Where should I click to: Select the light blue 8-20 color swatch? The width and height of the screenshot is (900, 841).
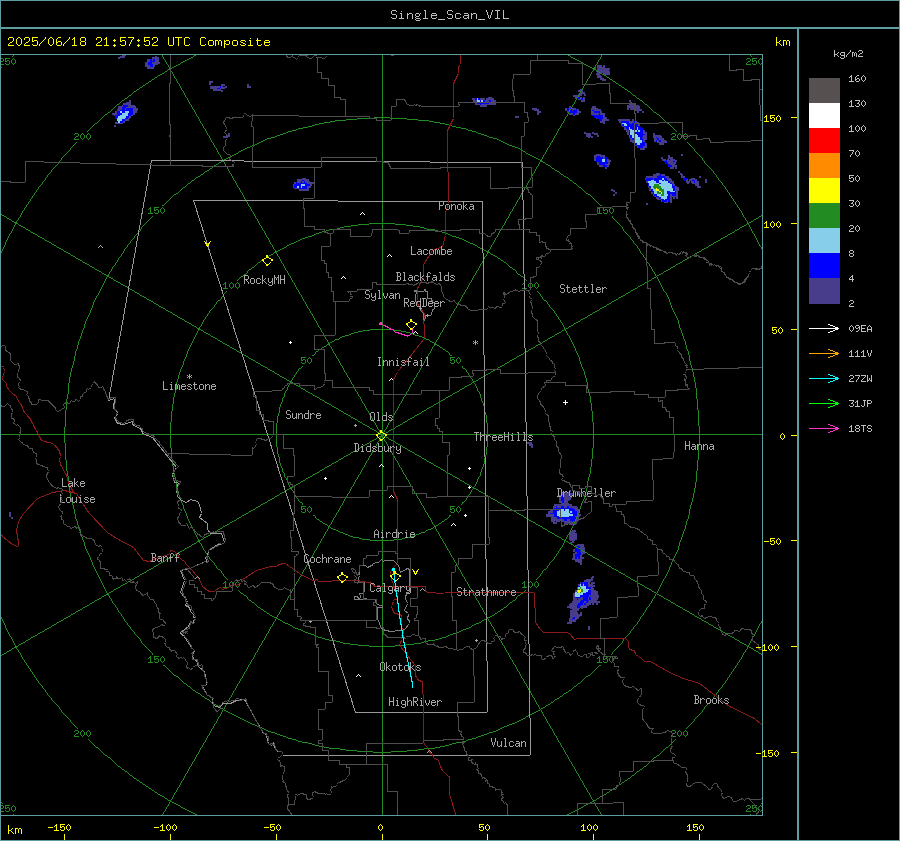click(x=824, y=241)
